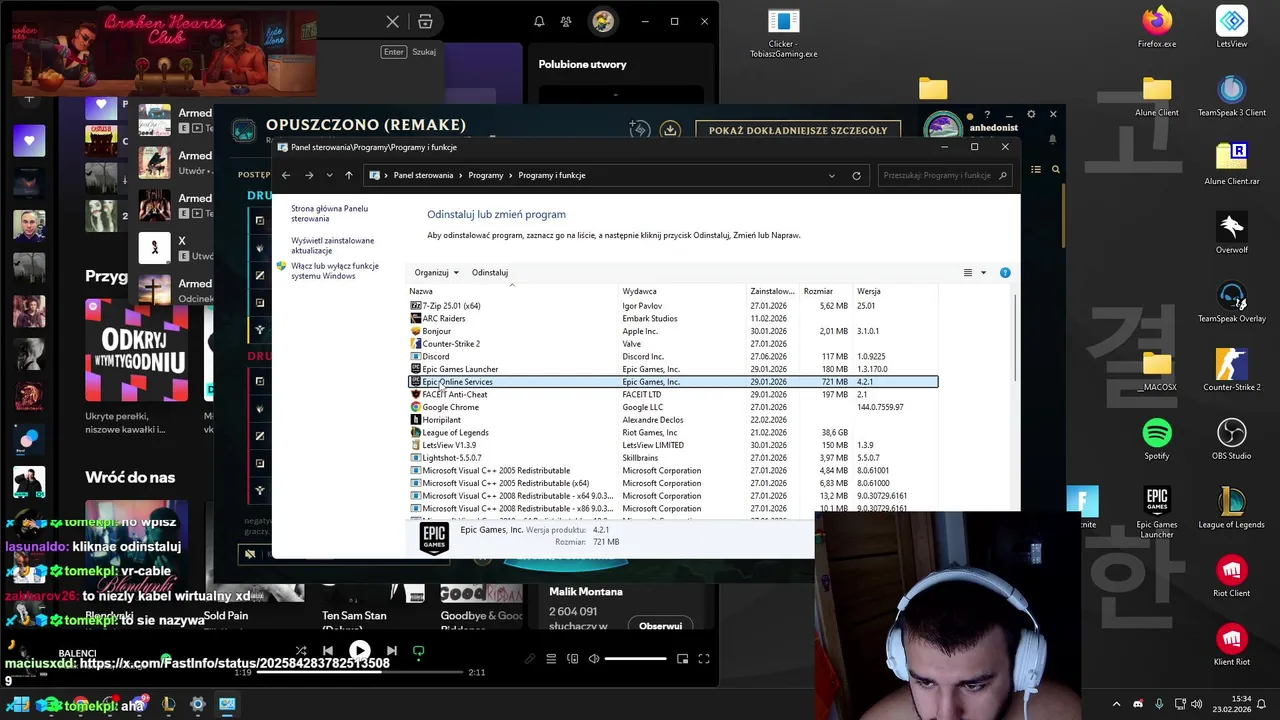Skip to next track in Spotify
Viewport: 1280px width, 720px height.
pyautogui.click(x=391, y=651)
